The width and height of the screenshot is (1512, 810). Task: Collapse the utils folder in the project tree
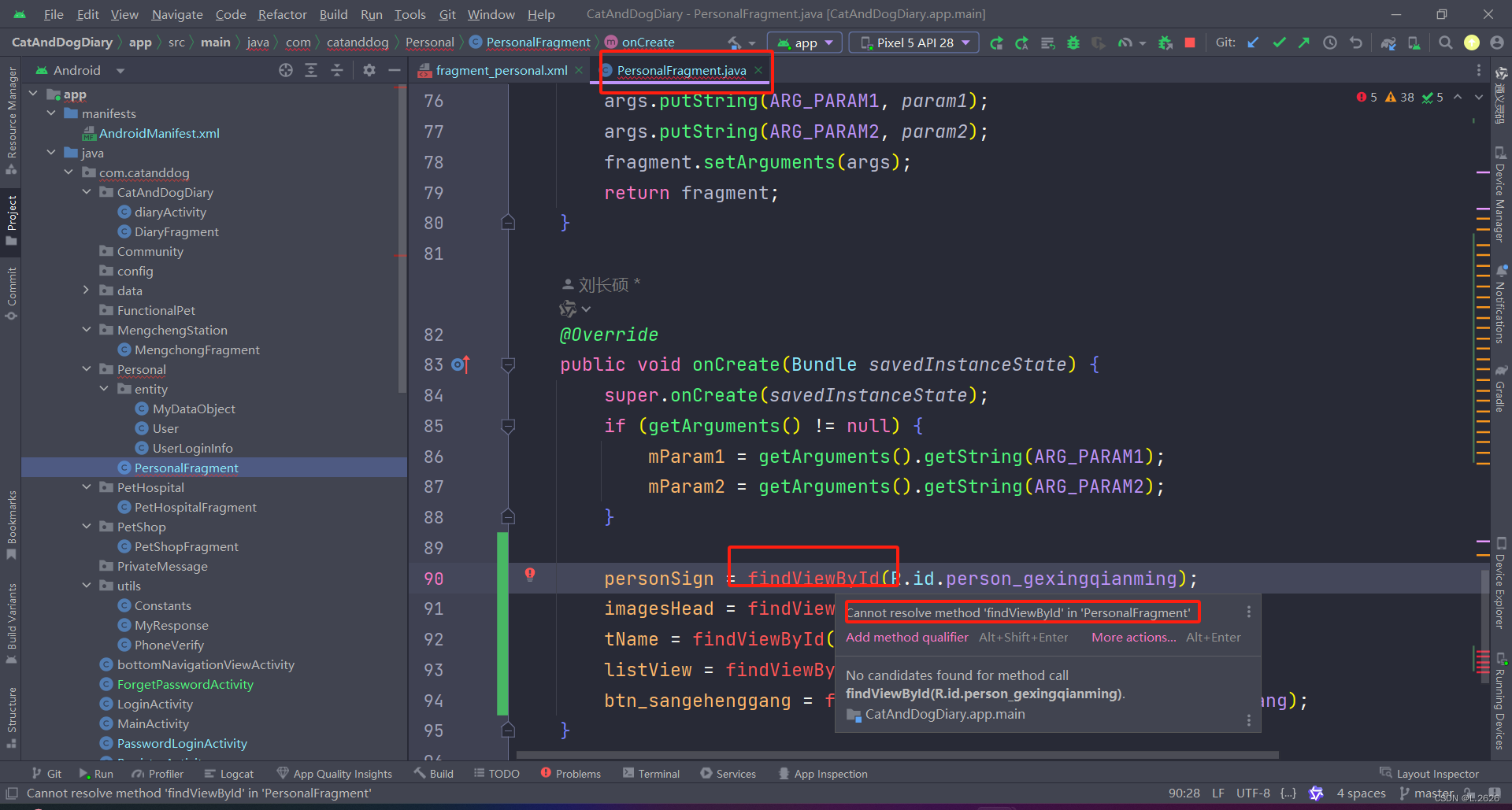click(87, 585)
